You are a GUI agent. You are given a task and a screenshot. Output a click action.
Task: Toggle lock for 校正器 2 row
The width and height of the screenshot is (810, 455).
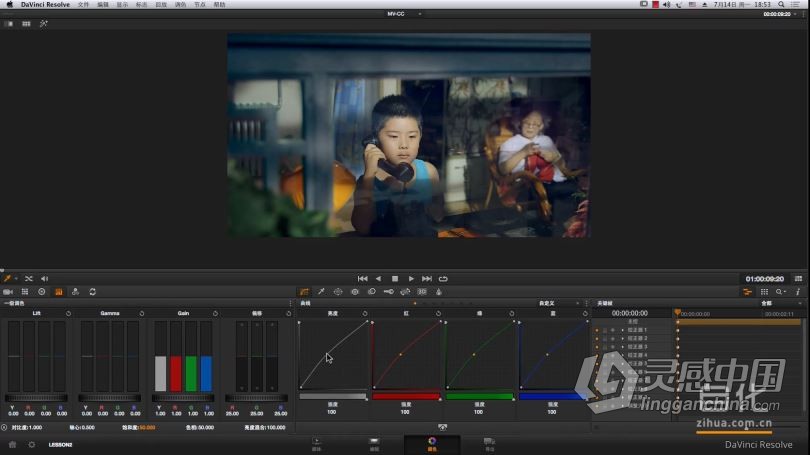tap(605, 338)
